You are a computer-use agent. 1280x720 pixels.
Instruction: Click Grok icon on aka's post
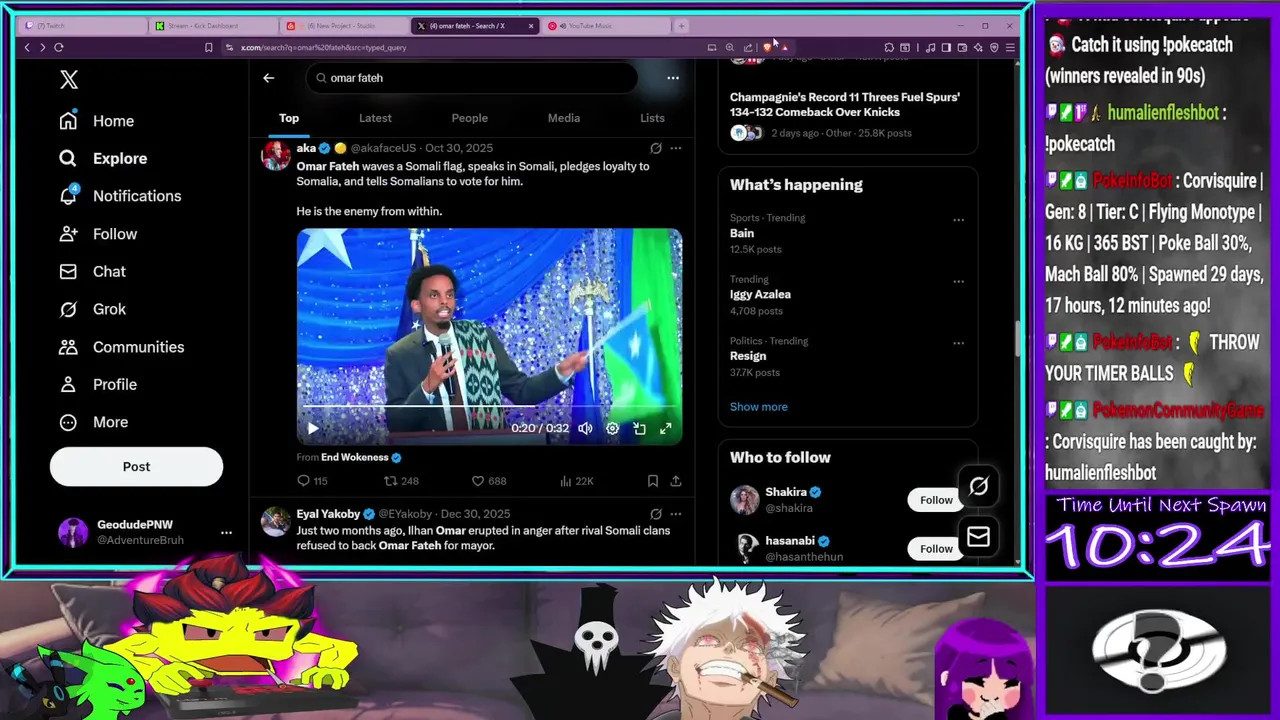656,148
